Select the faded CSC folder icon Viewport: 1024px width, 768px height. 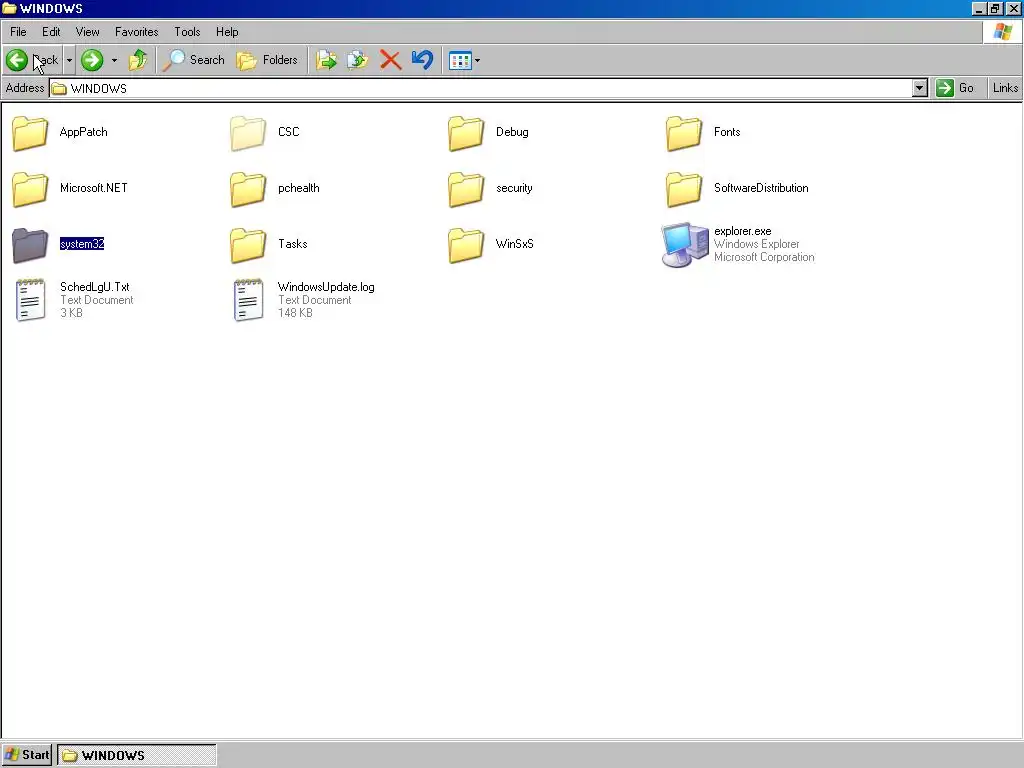pos(248,133)
